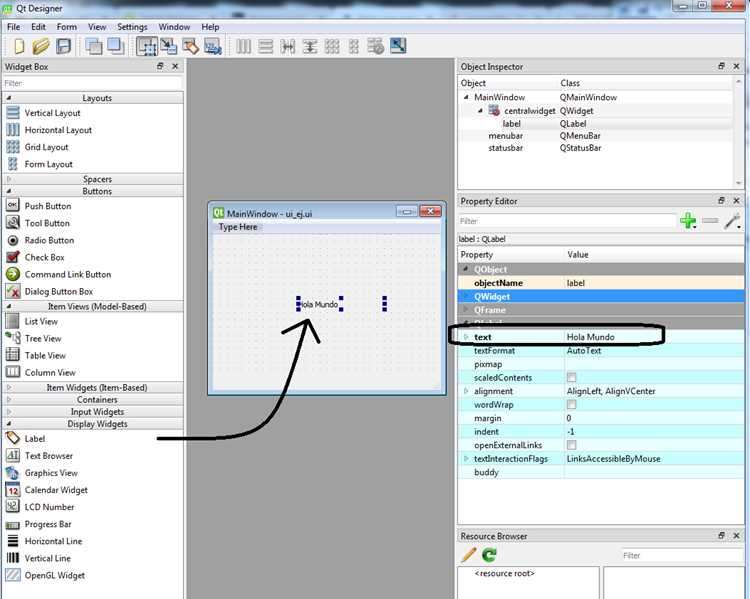Collapse the MainWindow node in Object Inspector
Screen dimensions: 750x599
pyautogui.click(x=466, y=97)
